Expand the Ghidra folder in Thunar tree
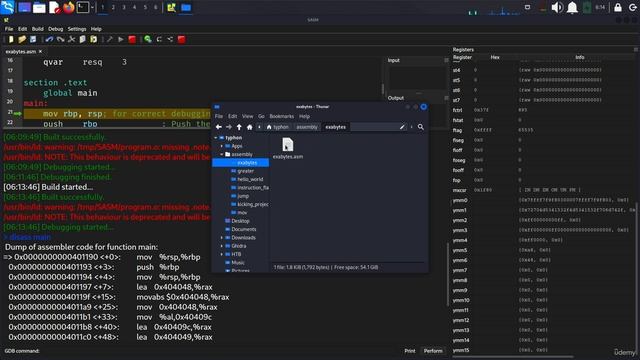This screenshot has width=640, height=360. (x=222, y=246)
